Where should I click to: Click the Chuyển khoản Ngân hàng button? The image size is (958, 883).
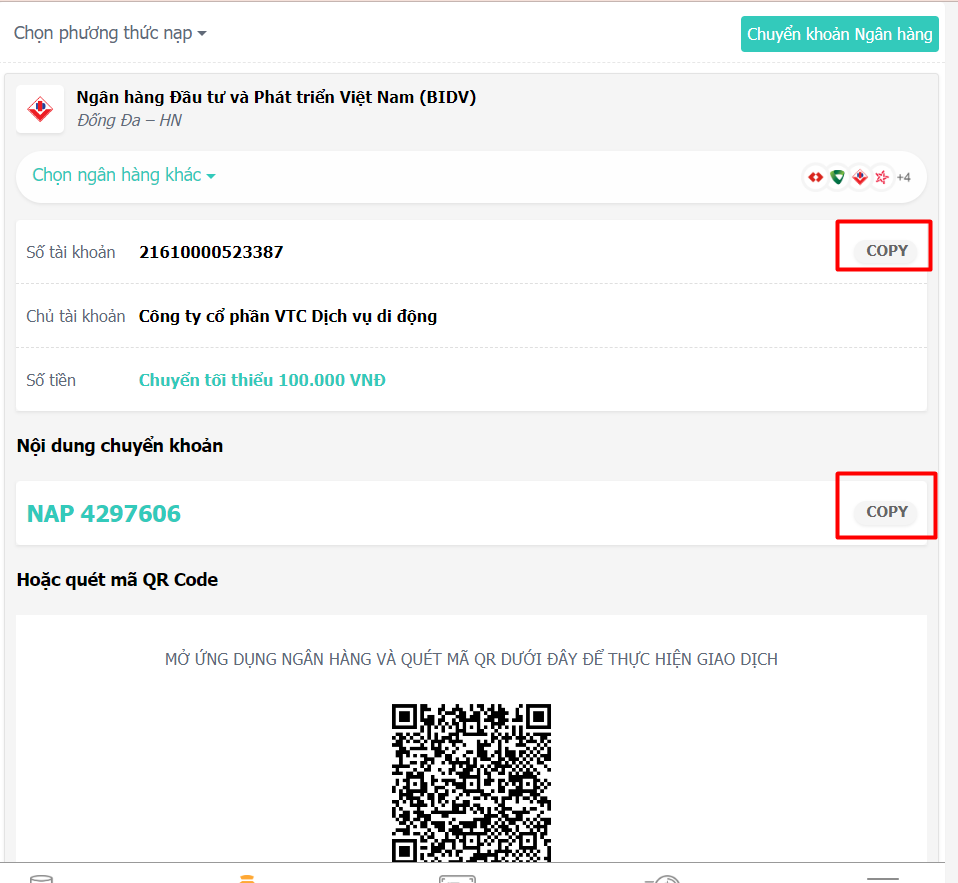click(839, 34)
